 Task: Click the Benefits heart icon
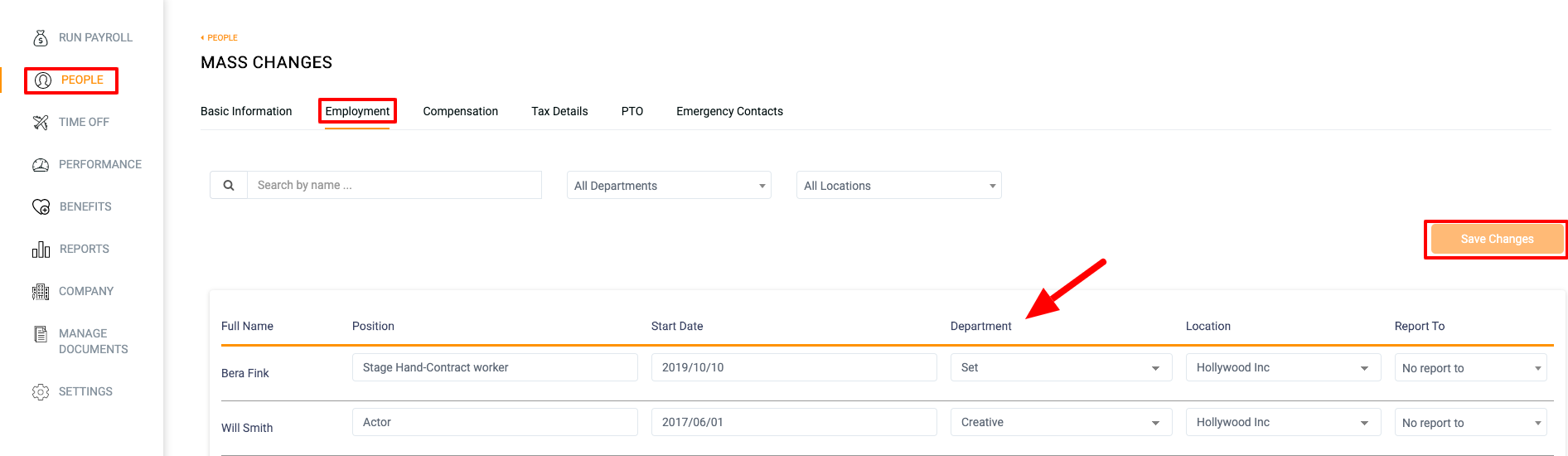point(41,207)
